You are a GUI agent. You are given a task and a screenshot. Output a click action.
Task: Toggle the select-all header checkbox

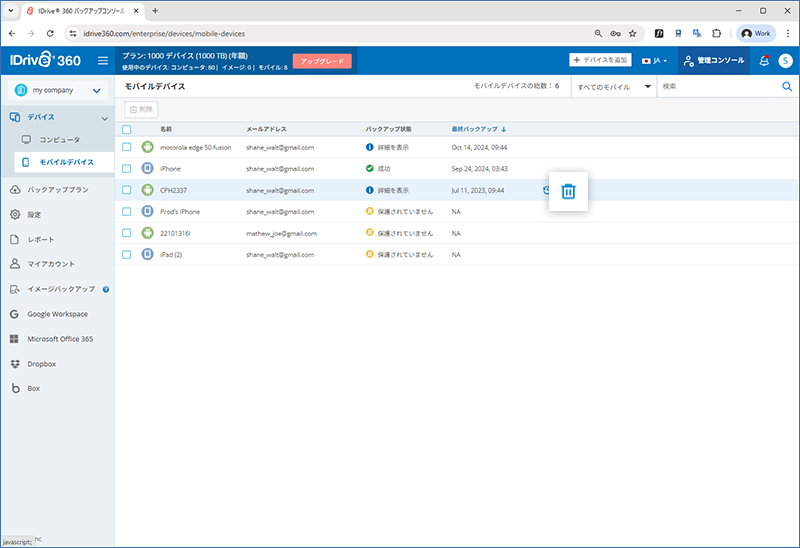(x=126, y=129)
